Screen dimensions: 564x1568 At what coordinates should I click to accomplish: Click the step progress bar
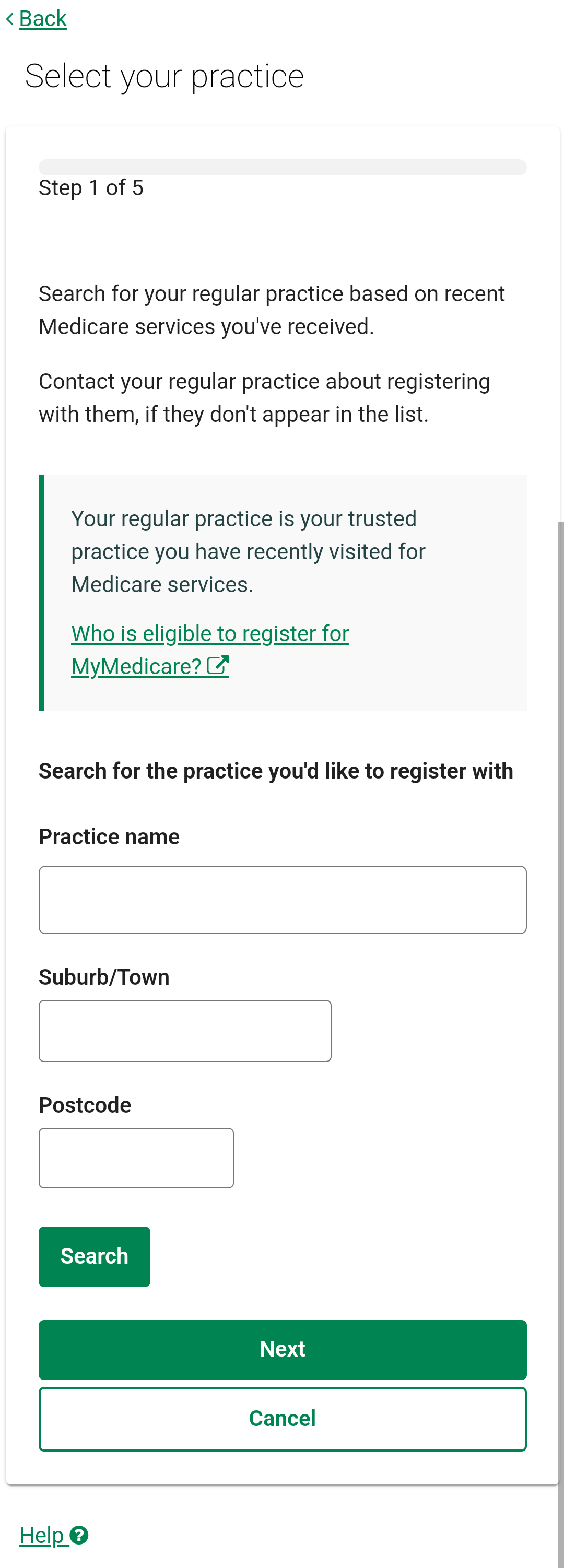[283, 167]
